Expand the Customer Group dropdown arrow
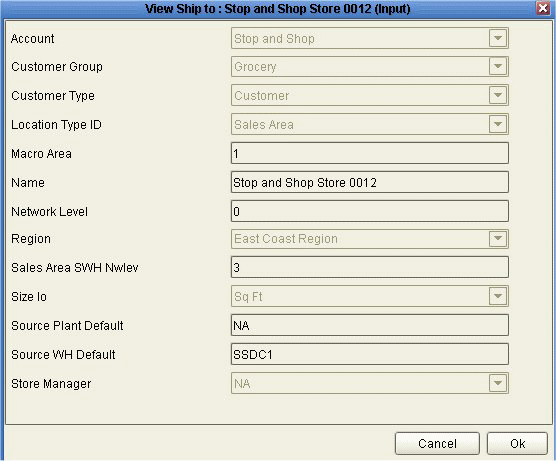Image resolution: width=556 pixels, height=461 pixels. coord(497,66)
